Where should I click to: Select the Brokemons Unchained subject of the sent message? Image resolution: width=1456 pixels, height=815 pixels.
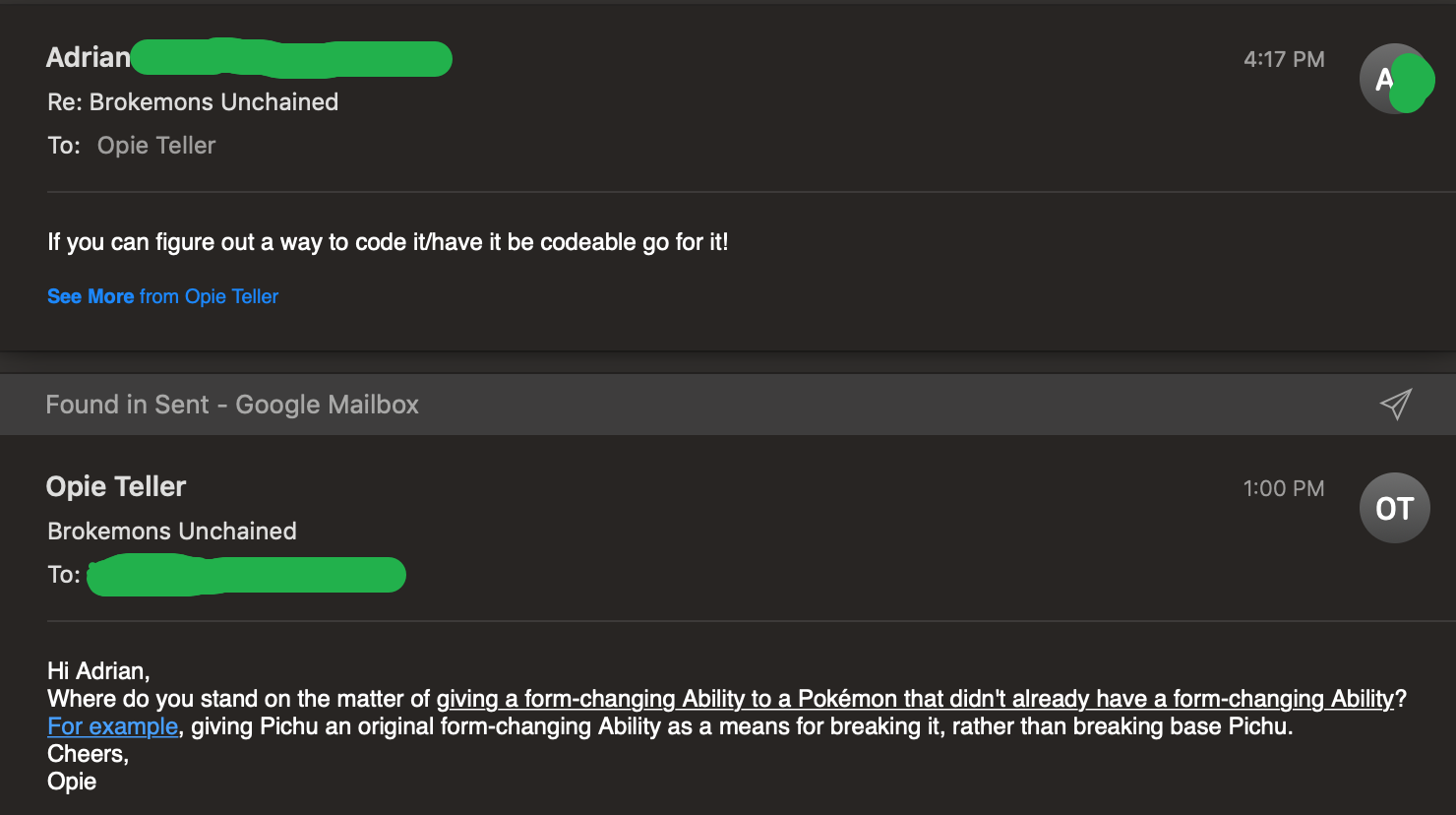coord(172,532)
